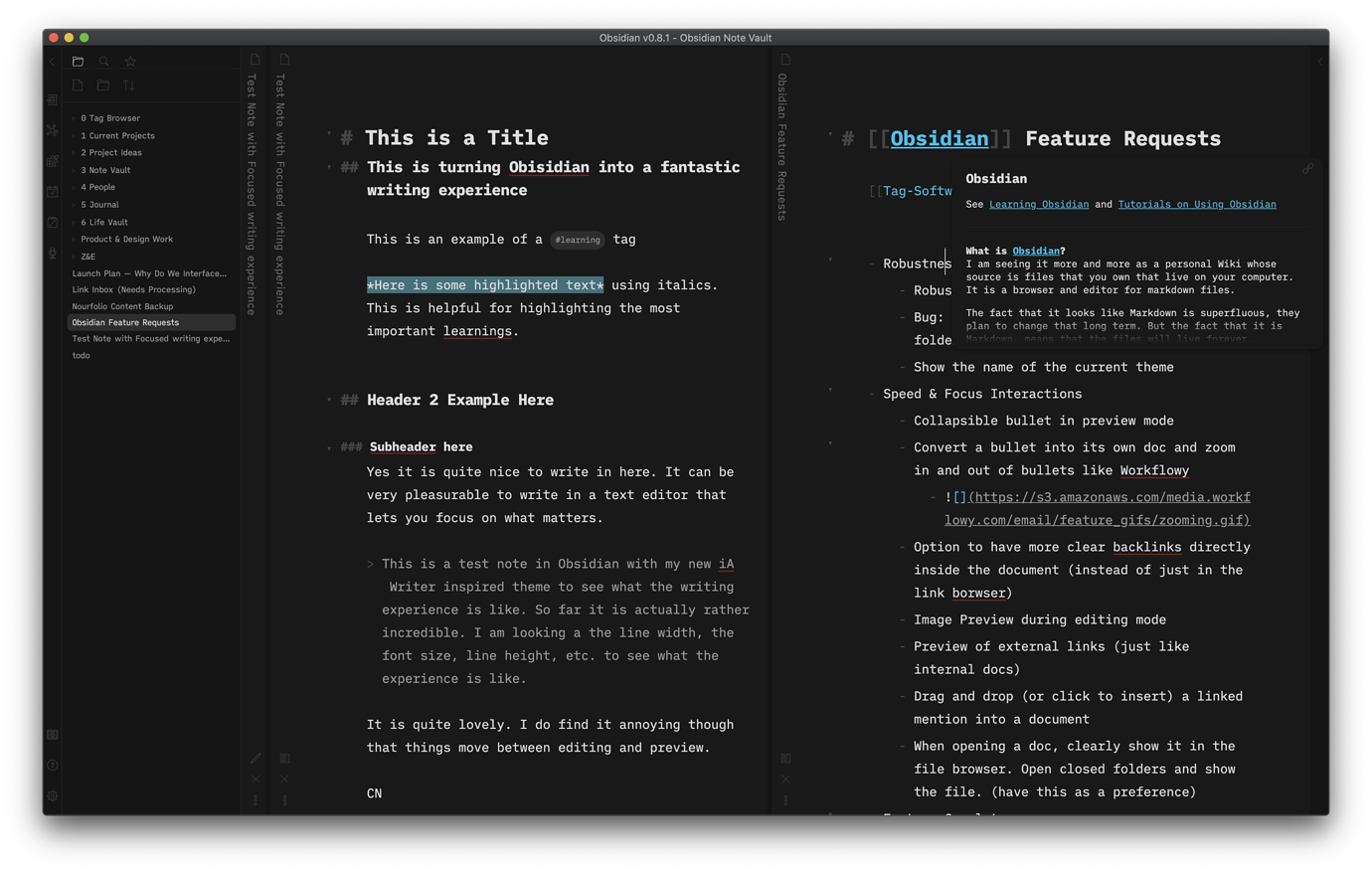Change sort order of file list
This screenshot has height=871, width=1372.
129,86
